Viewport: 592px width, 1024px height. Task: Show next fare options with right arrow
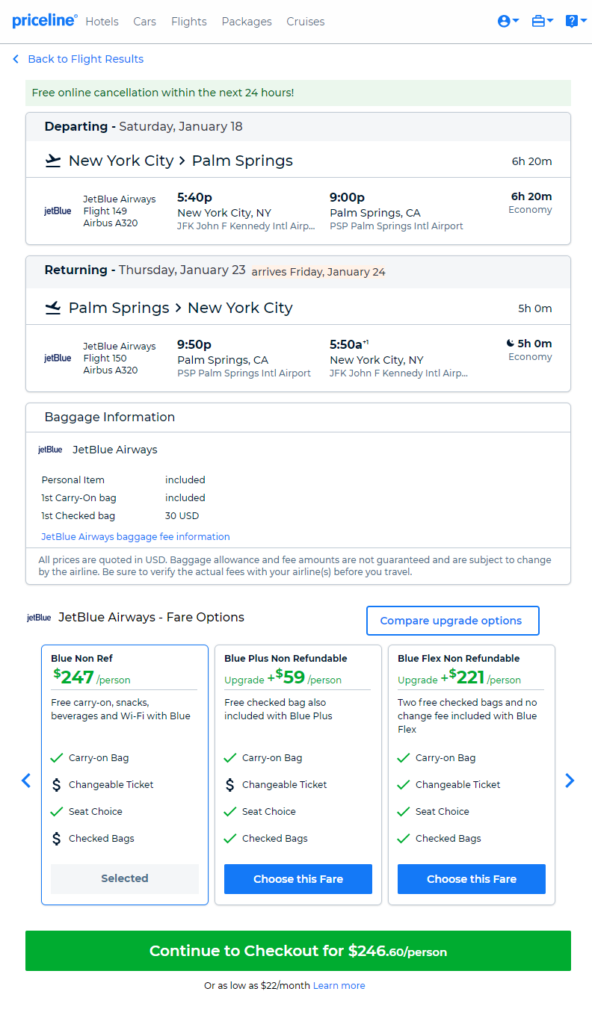point(570,780)
